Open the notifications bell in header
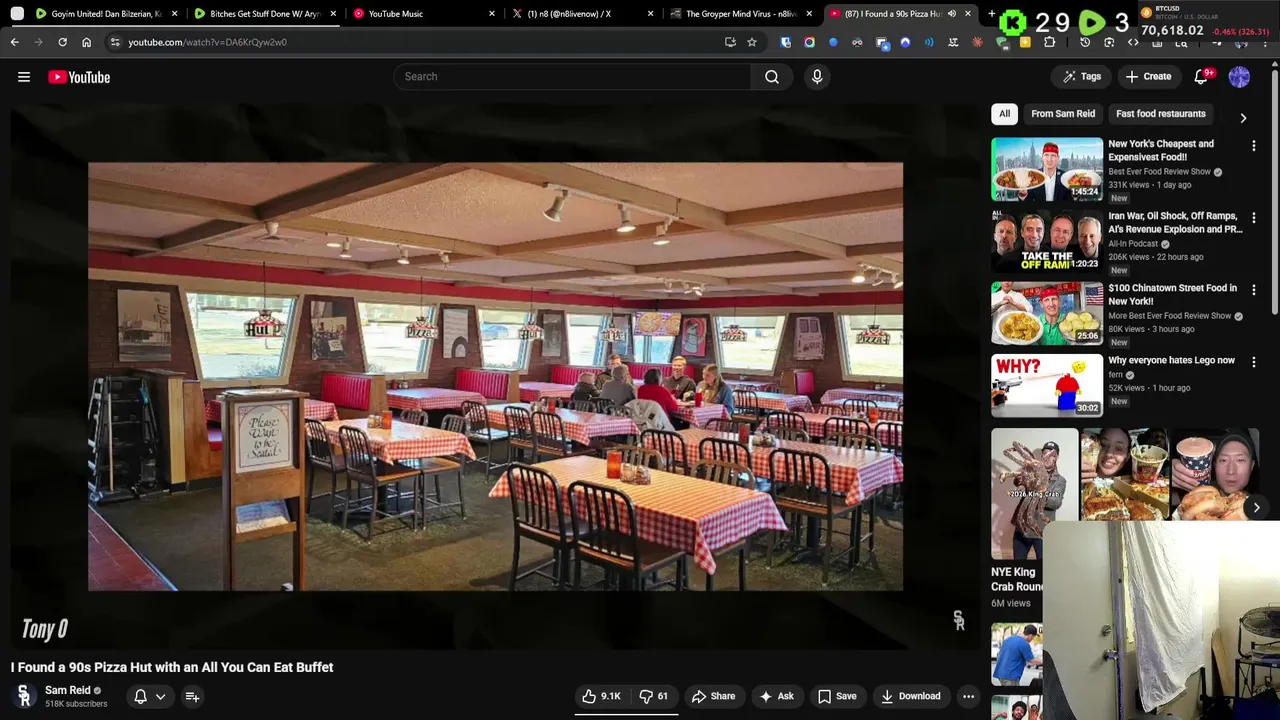 (1202, 77)
